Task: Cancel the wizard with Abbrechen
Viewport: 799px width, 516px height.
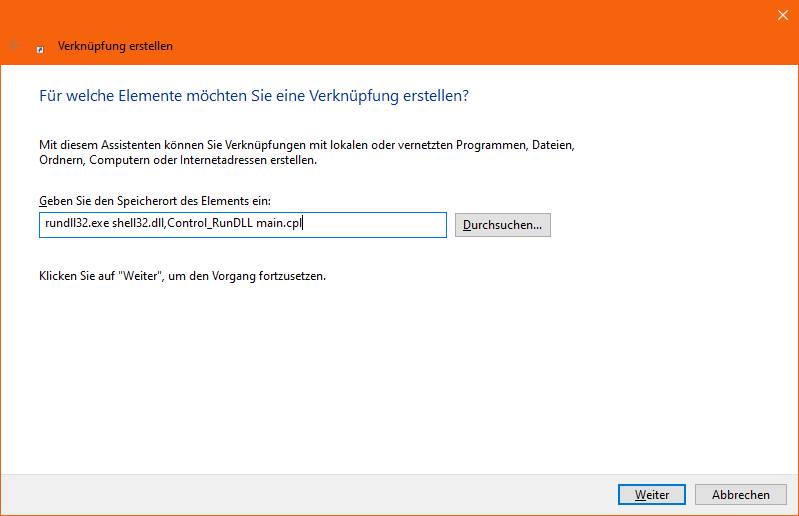Action: tap(740, 494)
